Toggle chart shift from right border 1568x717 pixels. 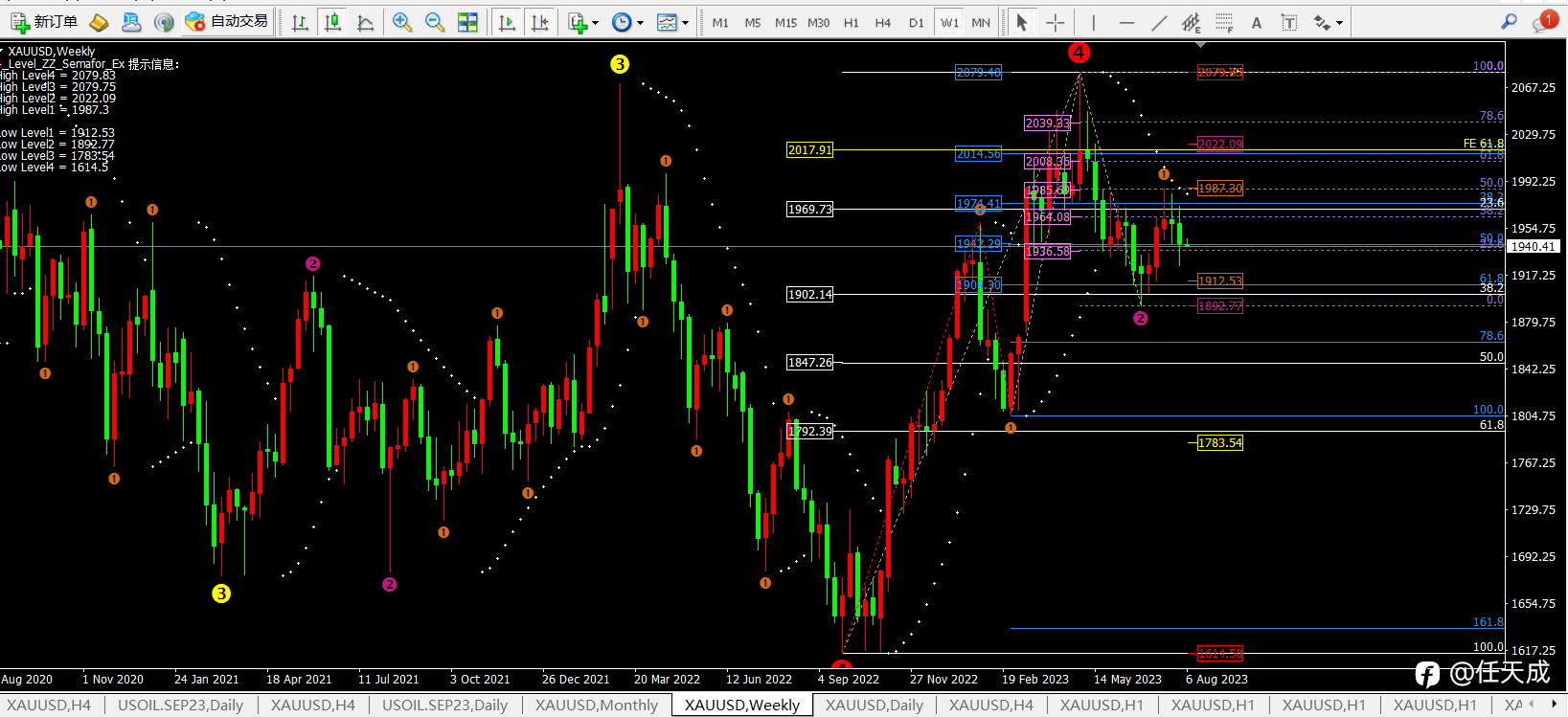click(x=540, y=22)
